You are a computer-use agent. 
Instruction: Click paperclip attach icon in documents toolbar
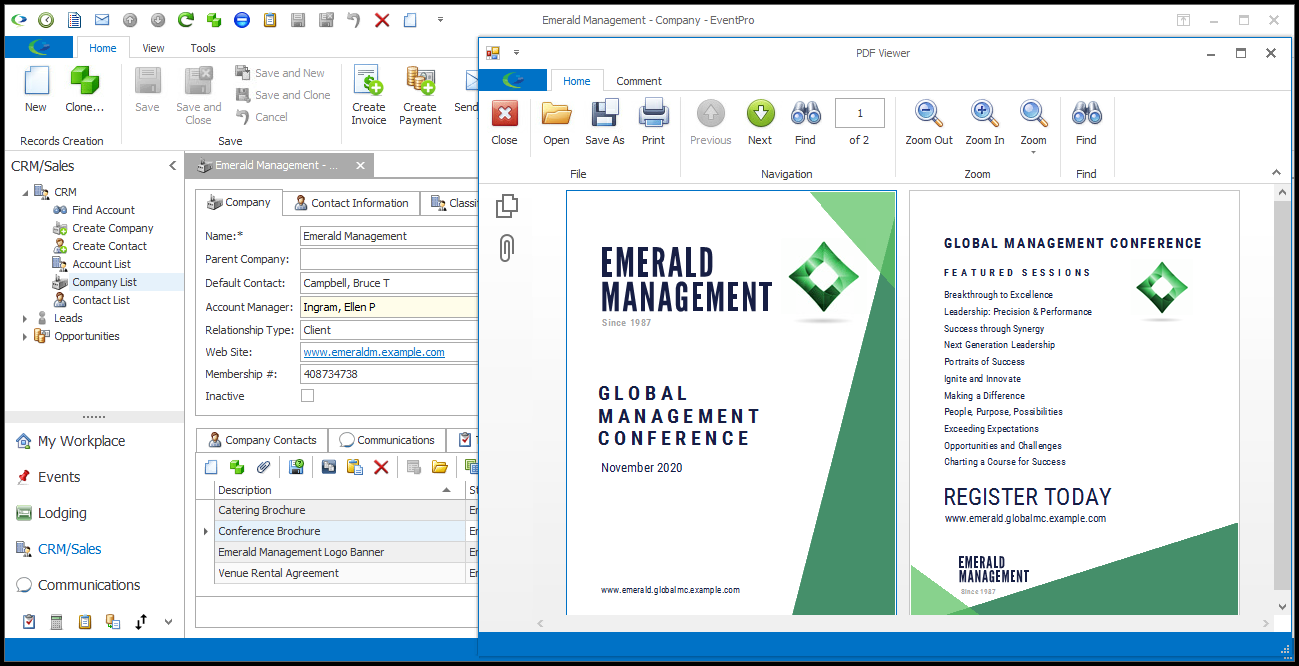264,467
